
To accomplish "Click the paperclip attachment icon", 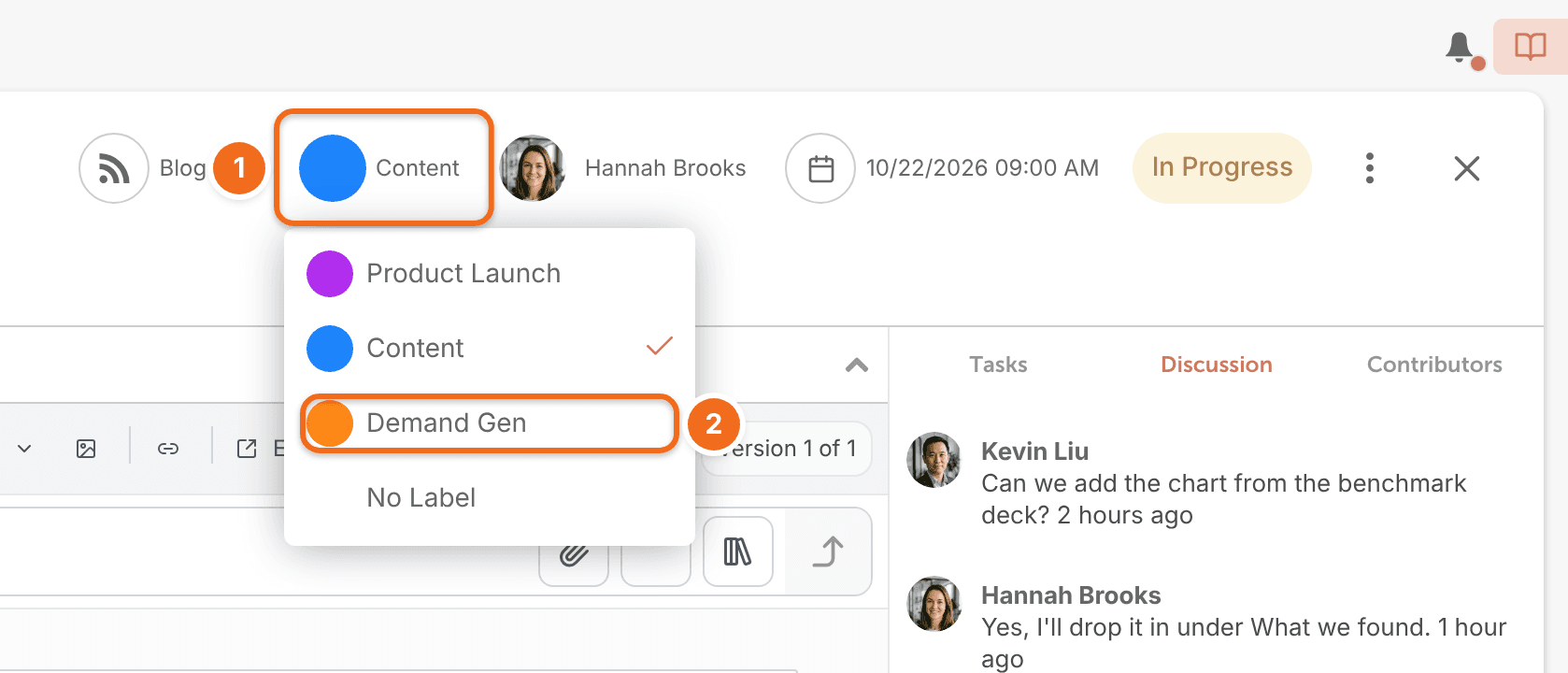I will (x=574, y=555).
